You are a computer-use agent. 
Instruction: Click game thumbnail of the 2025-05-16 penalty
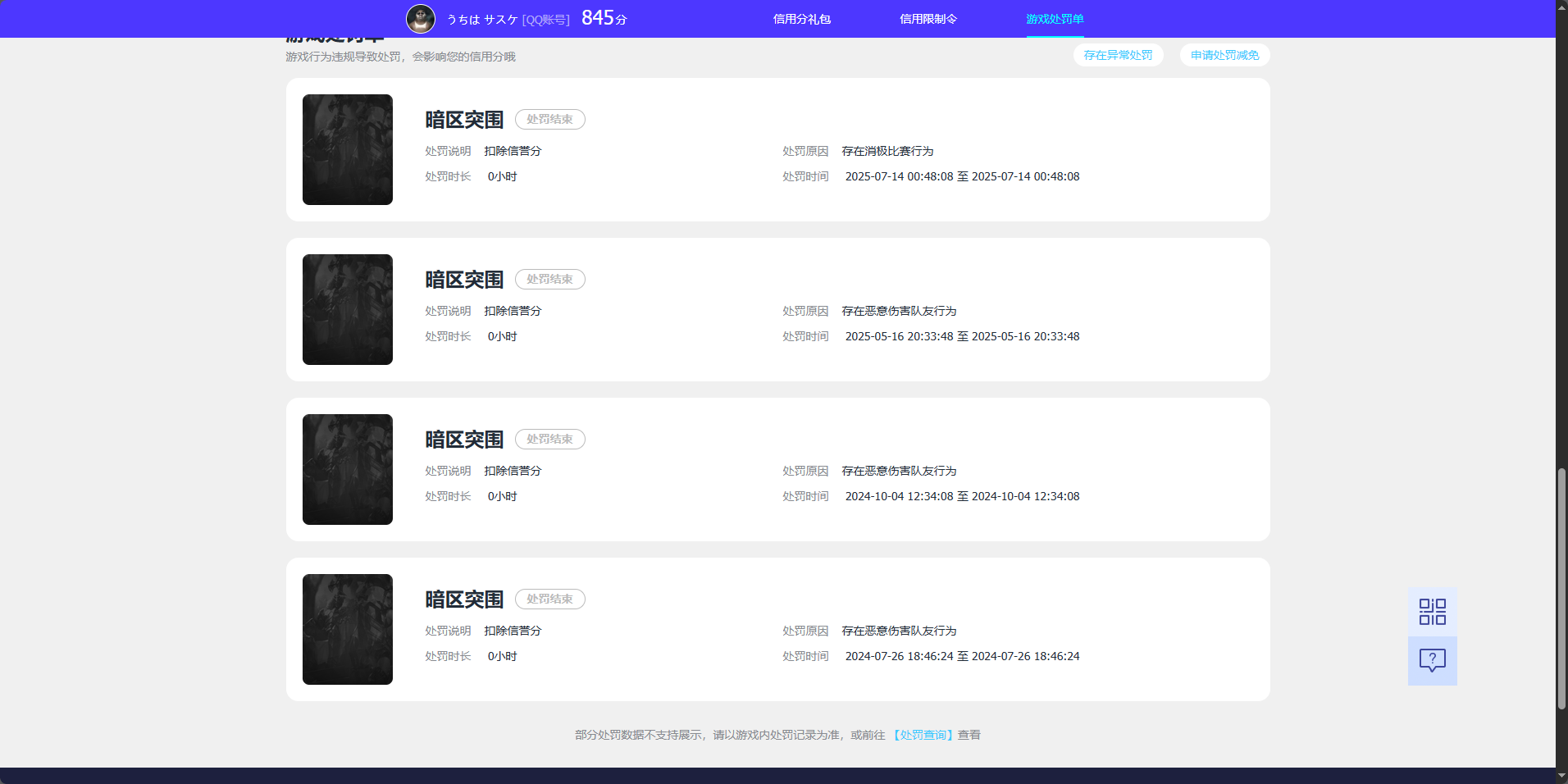tap(348, 309)
